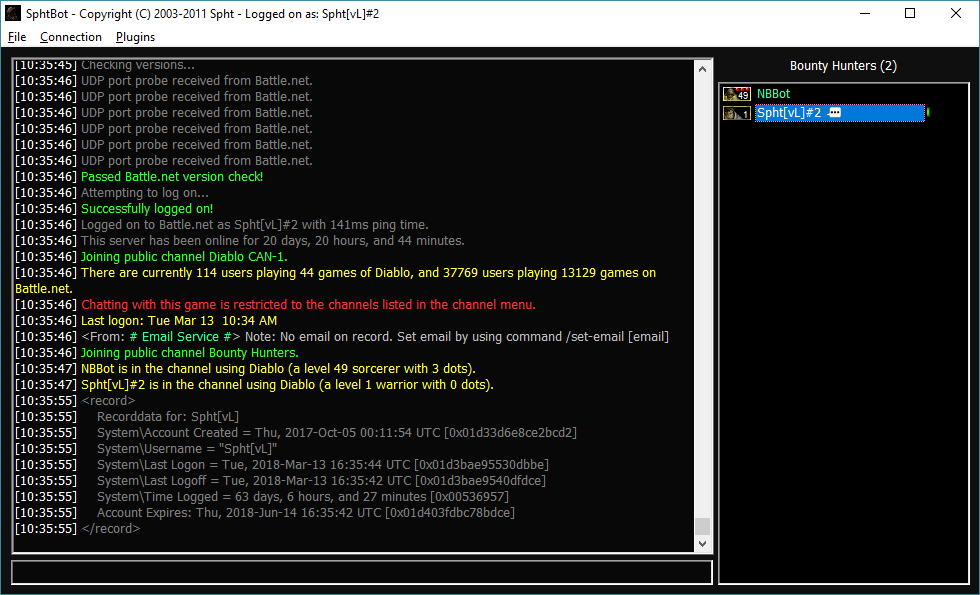
Task: Click the speech bubble icon beside Spht[vL]#2
Action: (834, 112)
